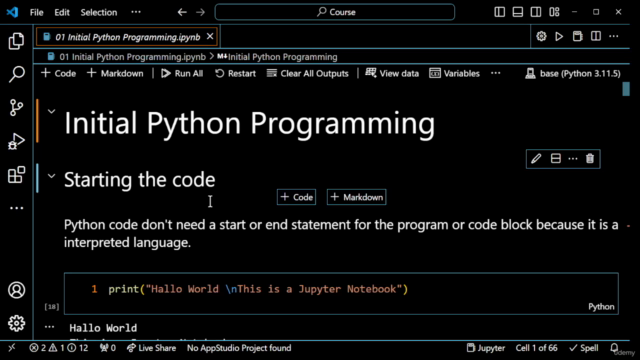Delete the cell with the trash icon
This screenshot has height=360, width=640.
coord(590,158)
